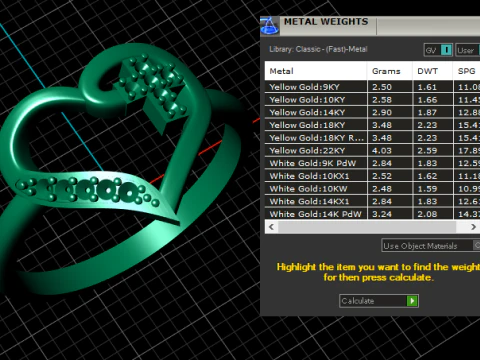Click the 2.50 grams value
The height and width of the screenshot is (360, 480).
click(382, 87)
